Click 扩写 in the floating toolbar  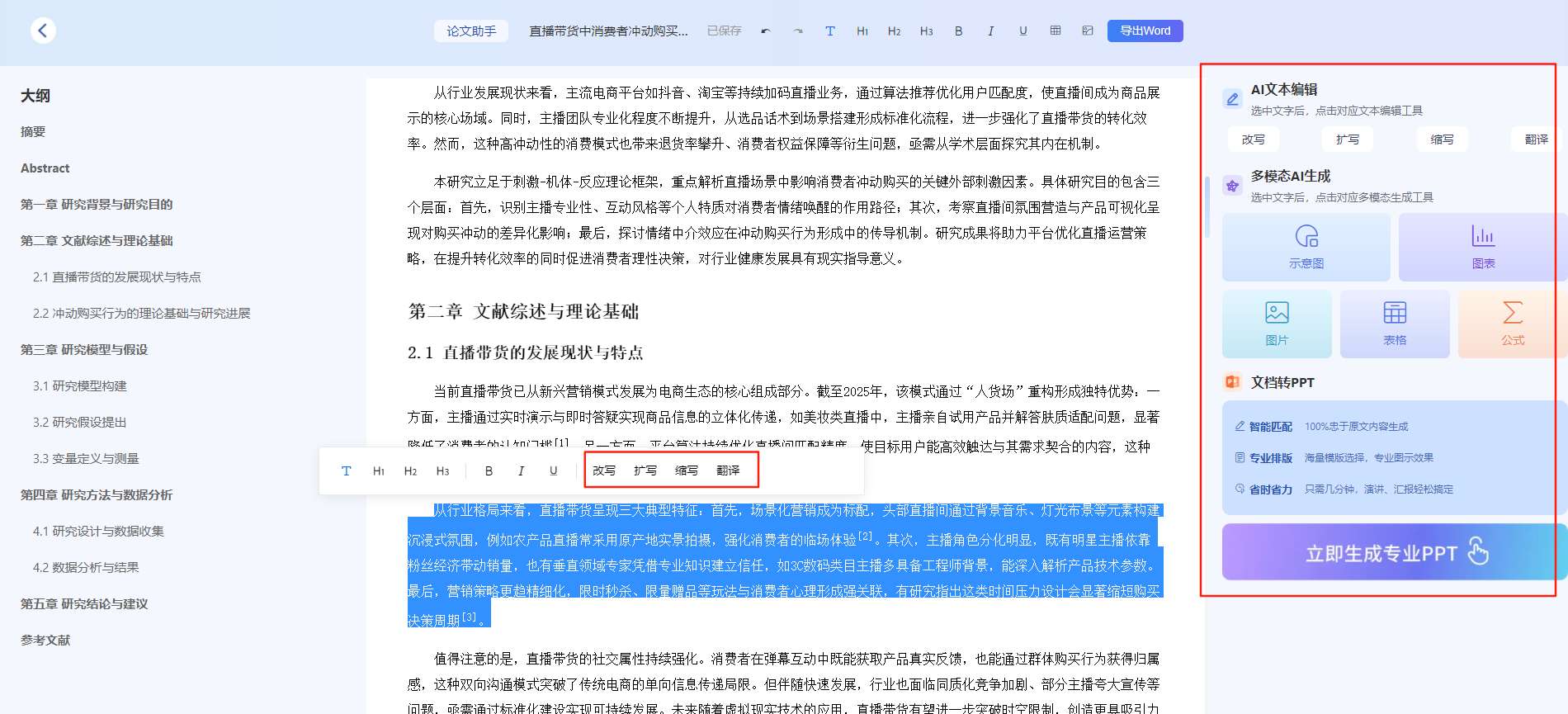pyautogui.click(x=645, y=470)
